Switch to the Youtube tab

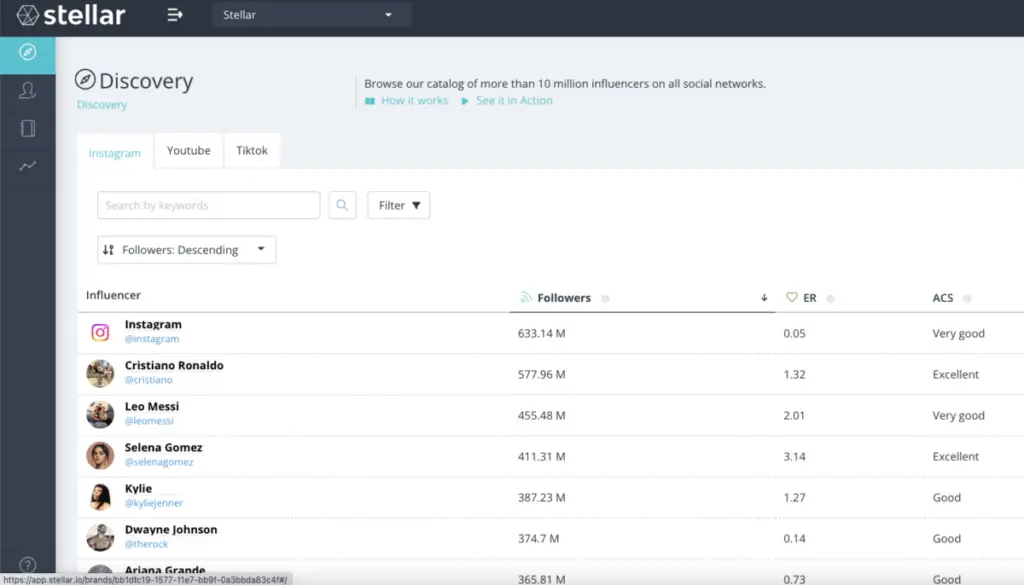[188, 151]
